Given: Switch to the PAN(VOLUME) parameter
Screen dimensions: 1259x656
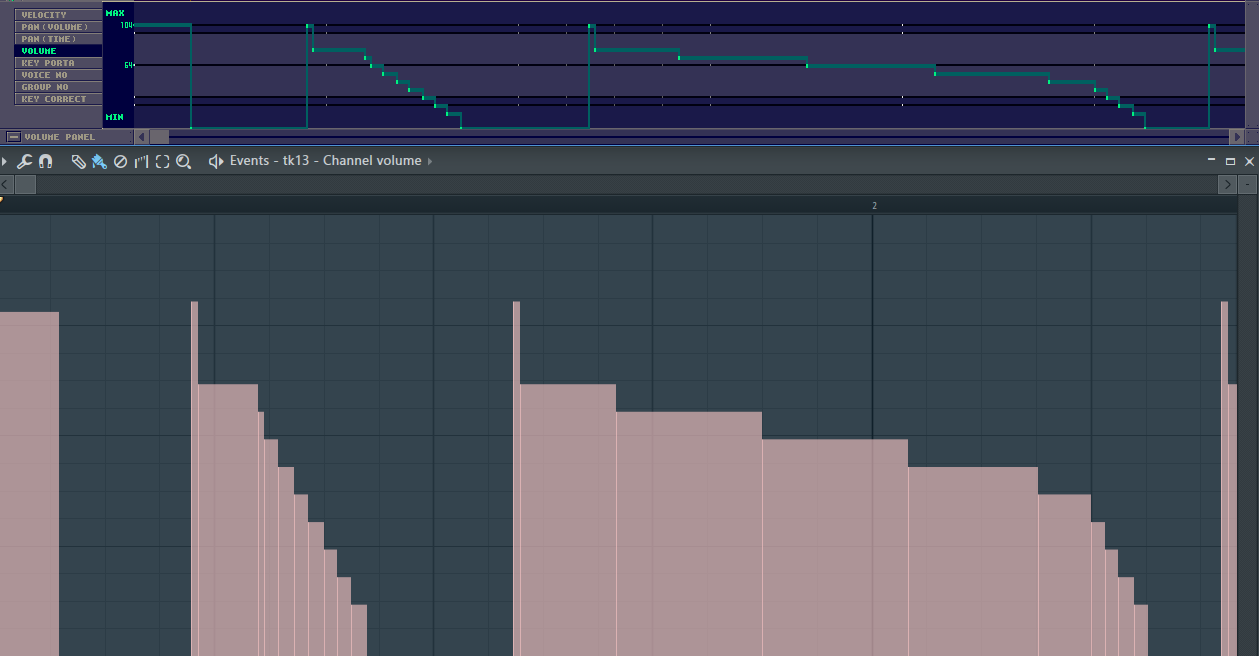Looking at the screenshot, I should [x=58, y=27].
